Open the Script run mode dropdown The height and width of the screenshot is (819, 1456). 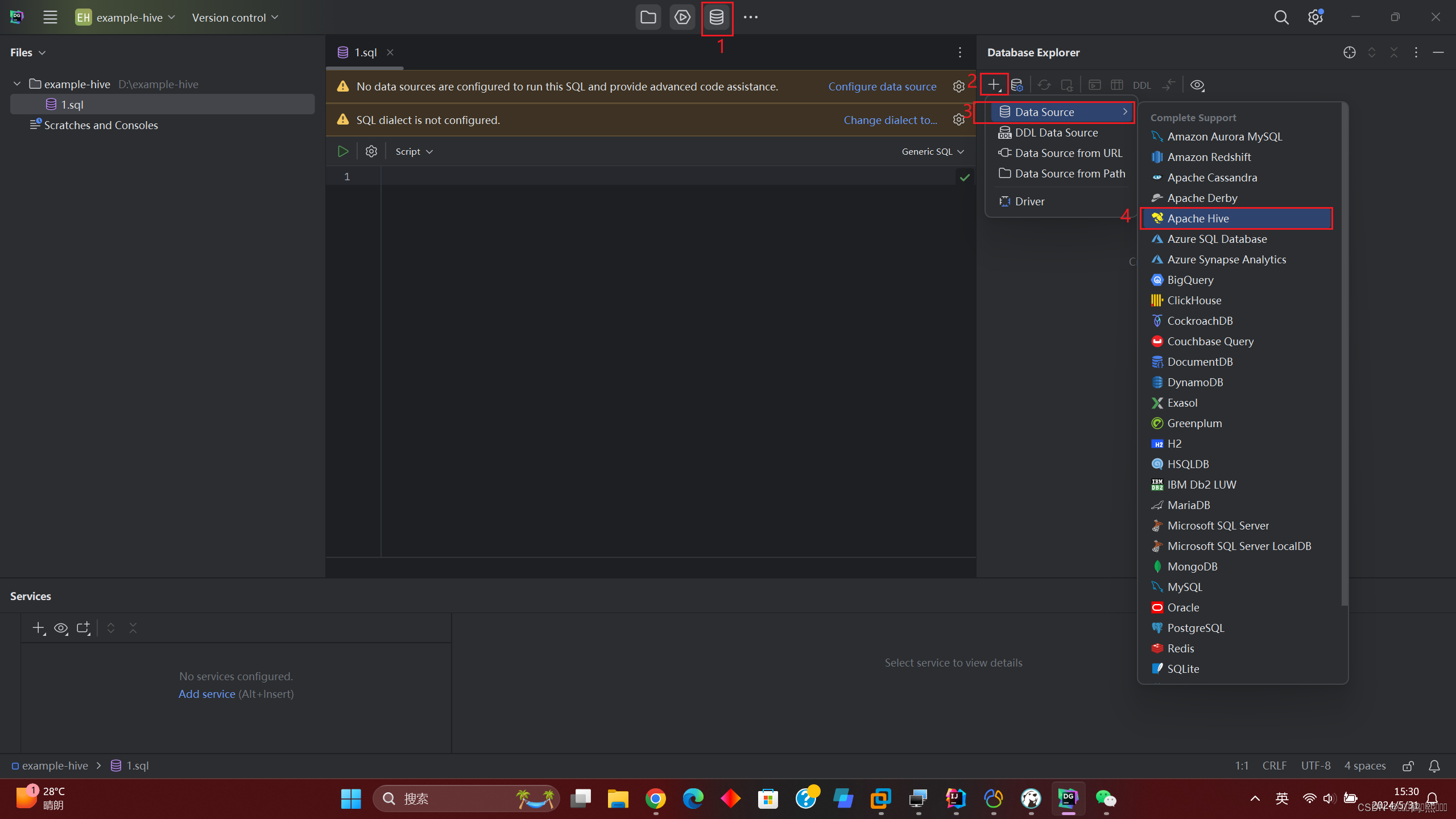pyautogui.click(x=414, y=151)
